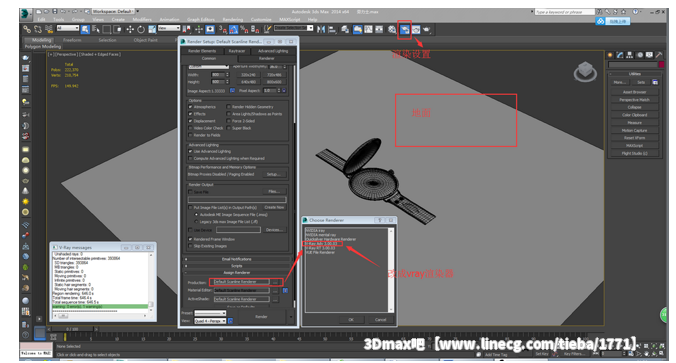676x363 pixels.
Task: Collapse the Assign Renderer rollout
Action: pyautogui.click(x=237, y=272)
